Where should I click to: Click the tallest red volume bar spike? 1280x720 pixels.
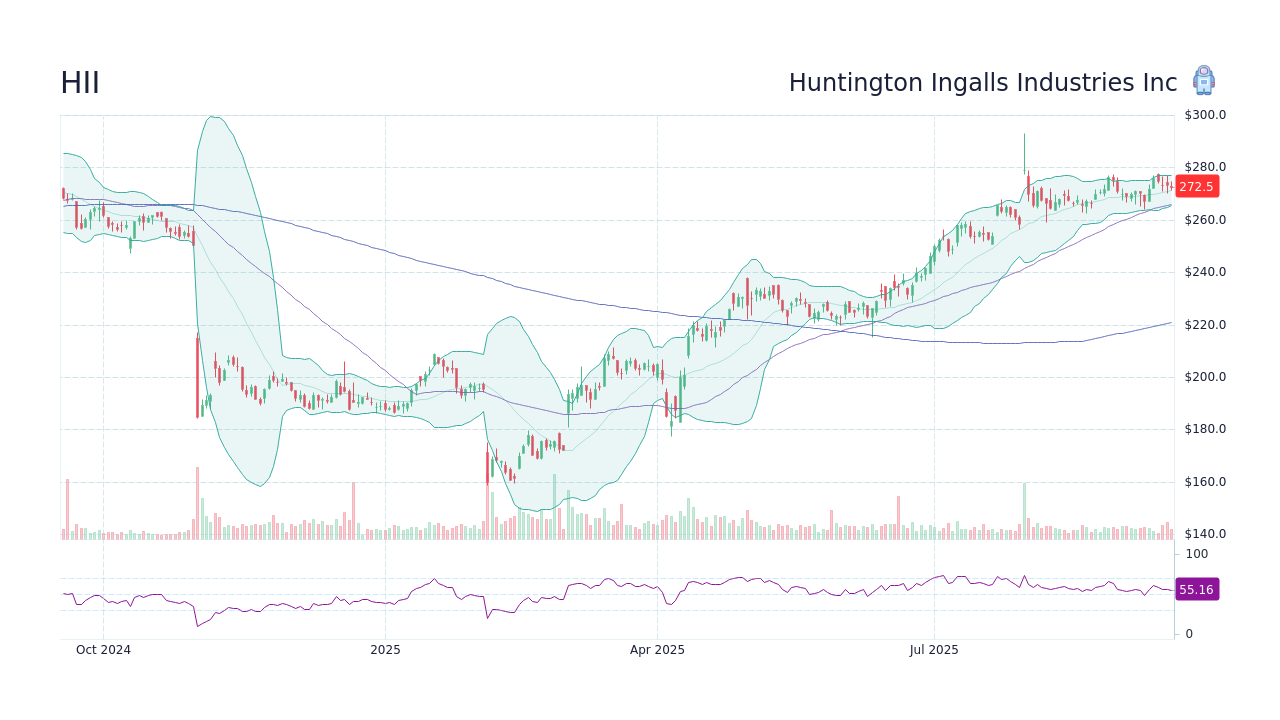(x=197, y=500)
